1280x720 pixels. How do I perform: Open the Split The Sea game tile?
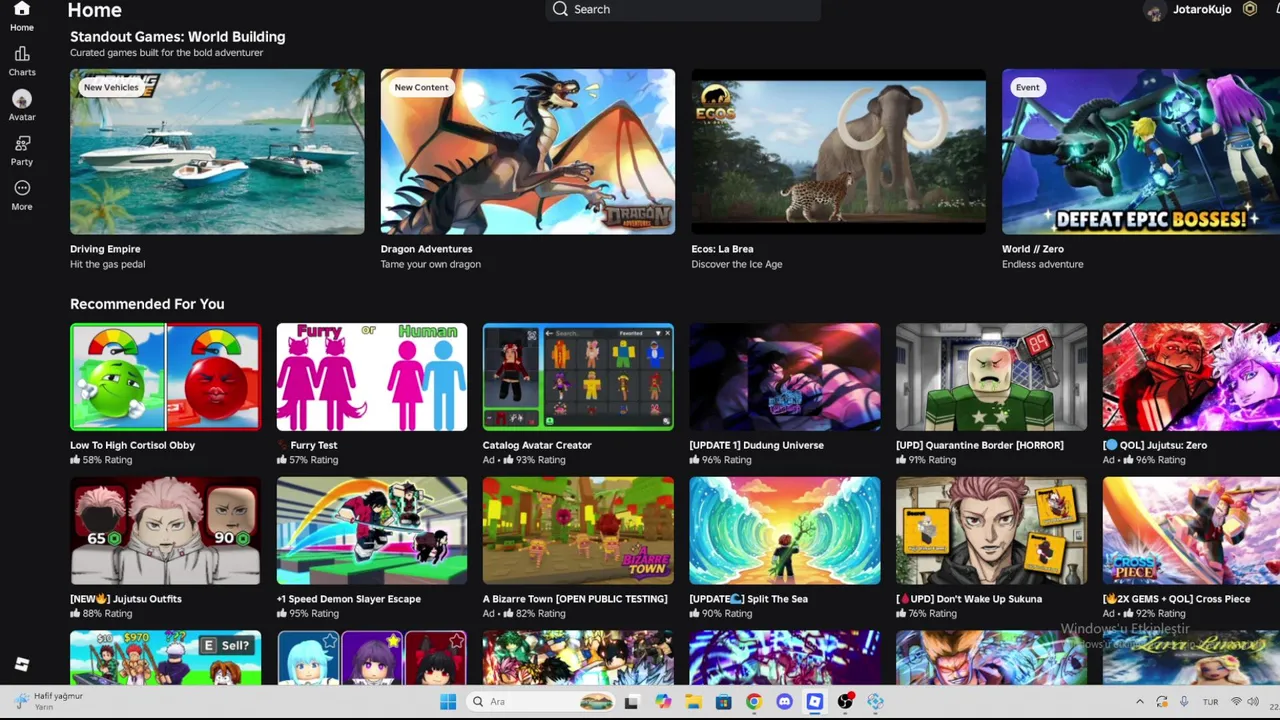click(x=785, y=531)
